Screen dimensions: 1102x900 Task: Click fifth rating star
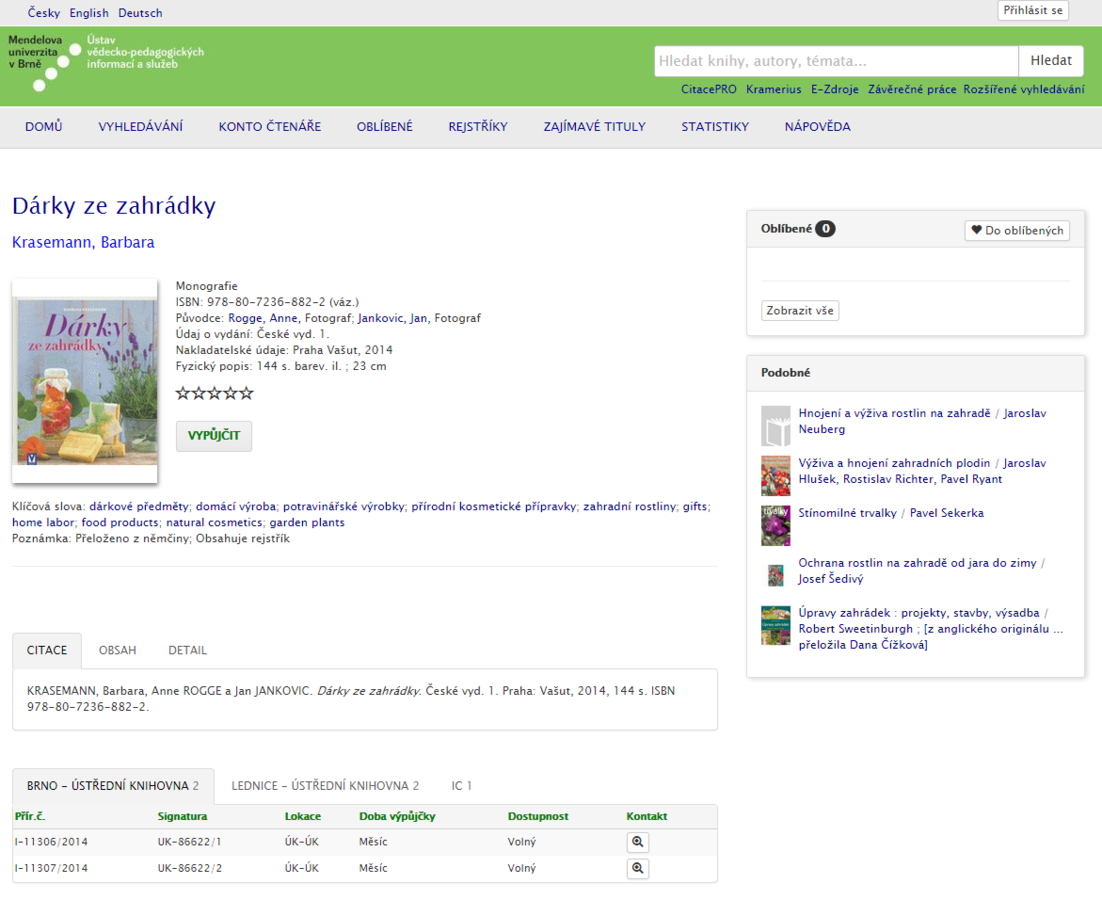point(246,393)
